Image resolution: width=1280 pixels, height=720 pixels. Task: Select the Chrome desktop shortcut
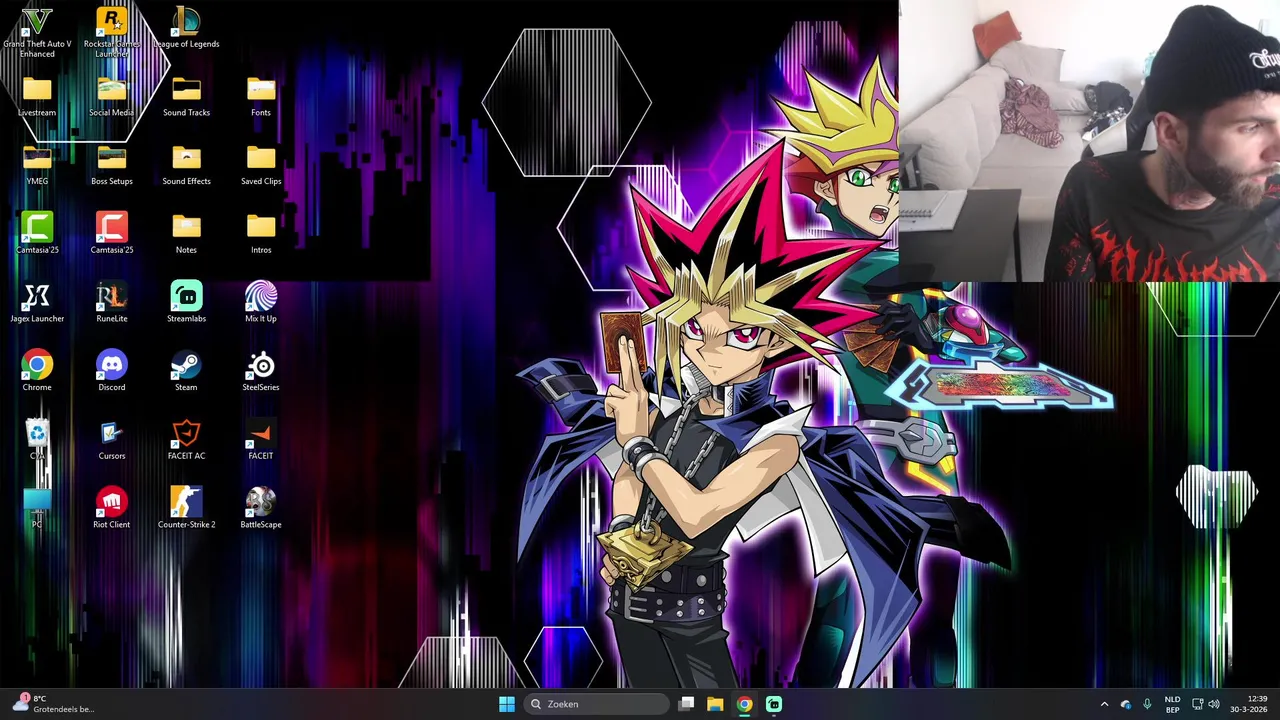coord(37,372)
